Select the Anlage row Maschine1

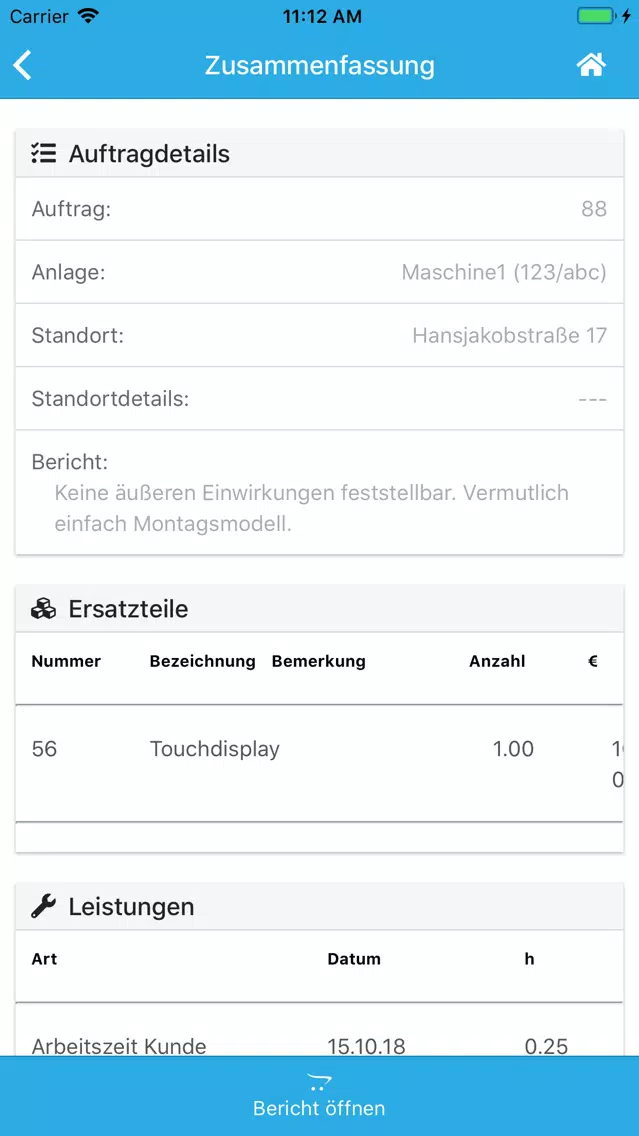320,272
